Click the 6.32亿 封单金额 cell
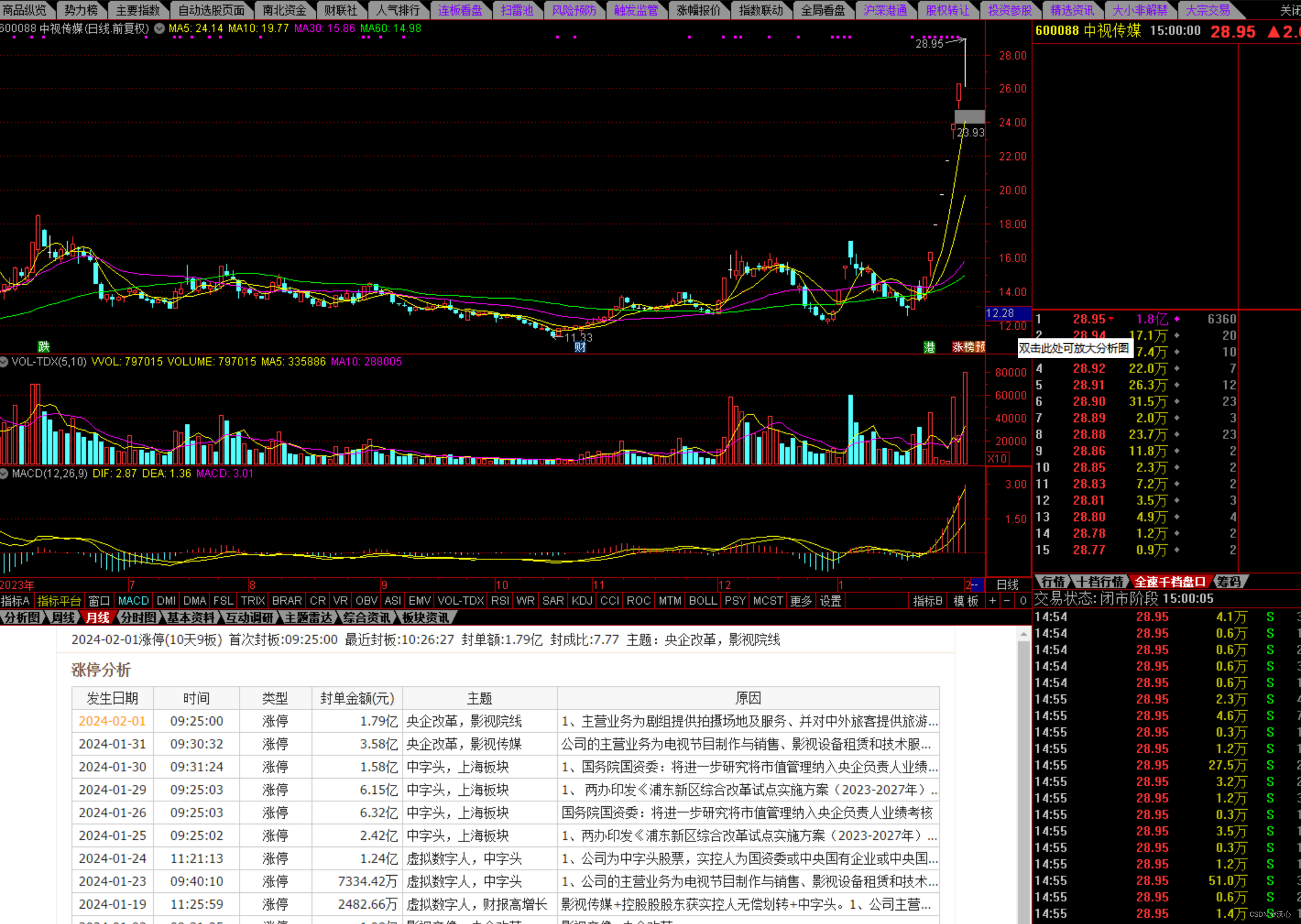Viewport: 1301px width, 924px height. pyautogui.click(x=357, y=813)
